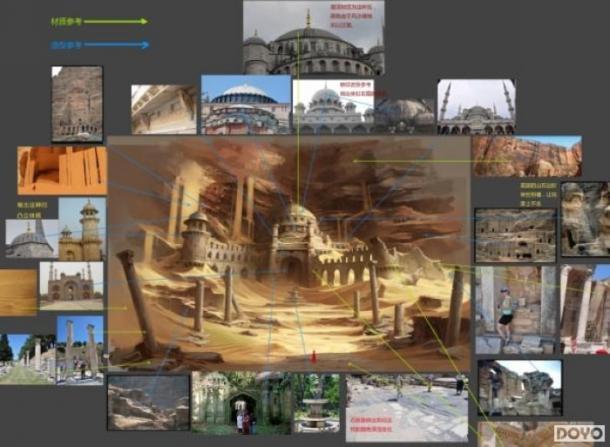610x447 pixels.
Task: Select the ruined pillars photo beside the tourist photo
Action: click(585, 310)
